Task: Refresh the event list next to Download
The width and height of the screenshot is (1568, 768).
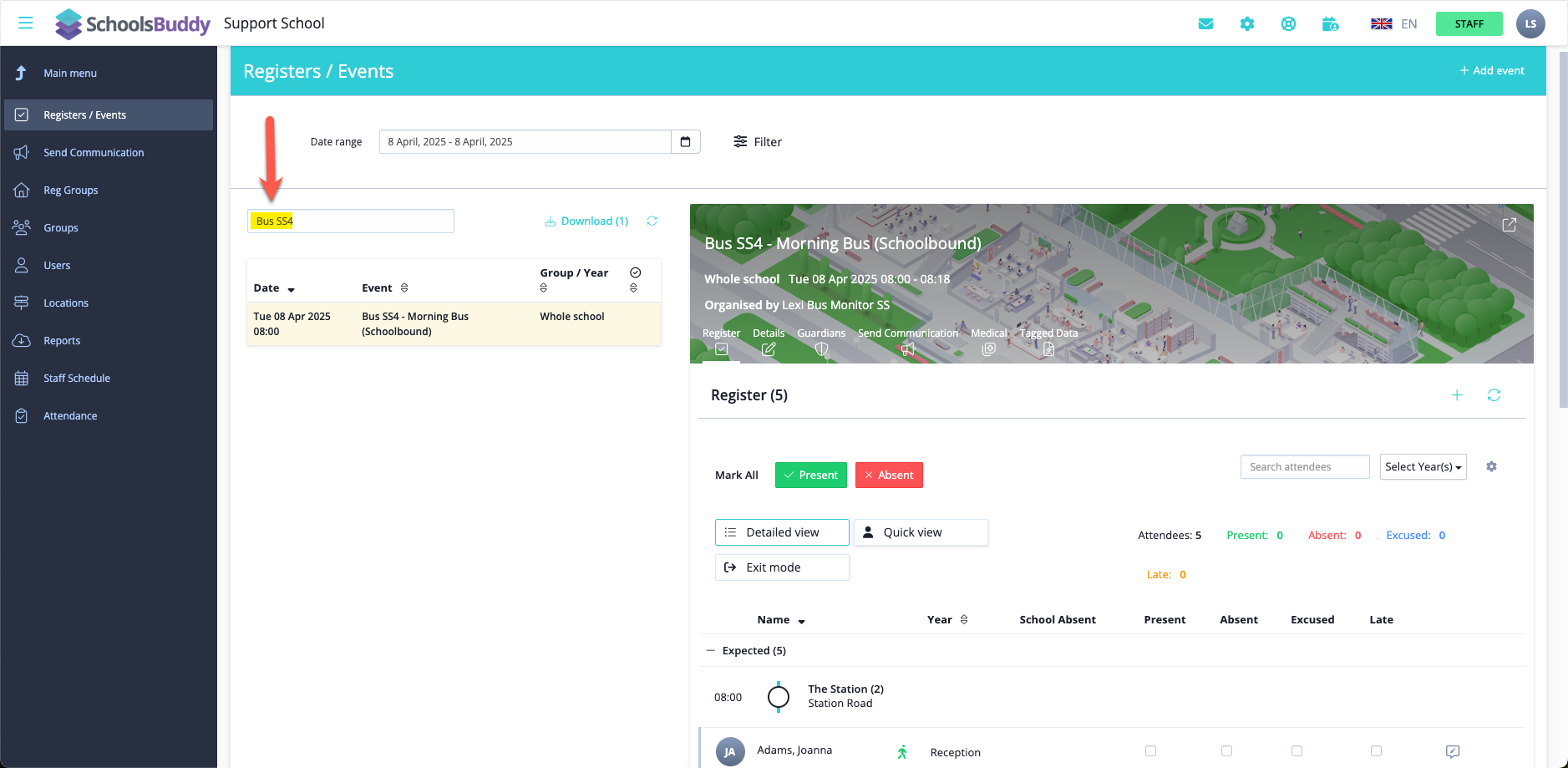Action: (x=652, y=221)
